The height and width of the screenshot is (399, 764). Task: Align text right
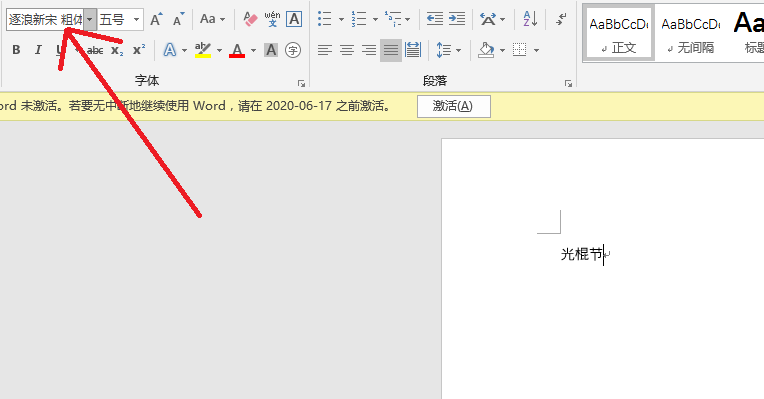click(x=369, y=50)
